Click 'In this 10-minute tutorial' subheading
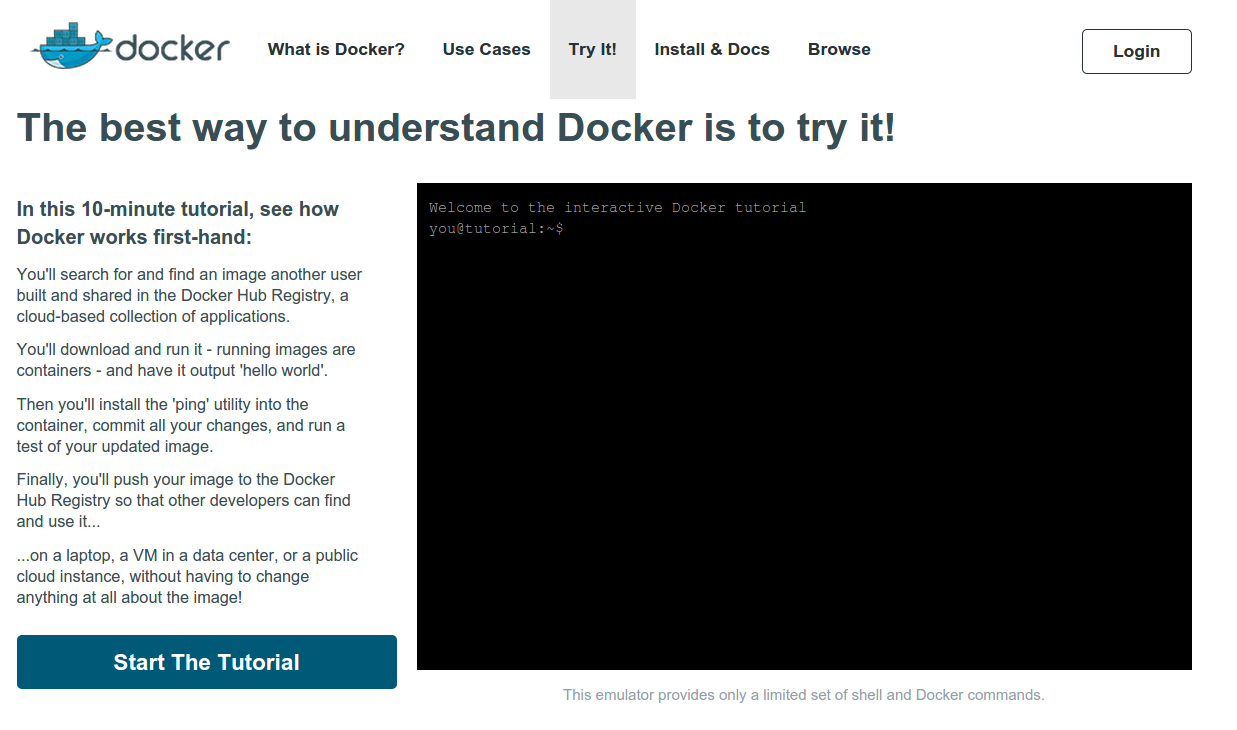The width and height of the screenshot is (1237, 730). [178, 223]
